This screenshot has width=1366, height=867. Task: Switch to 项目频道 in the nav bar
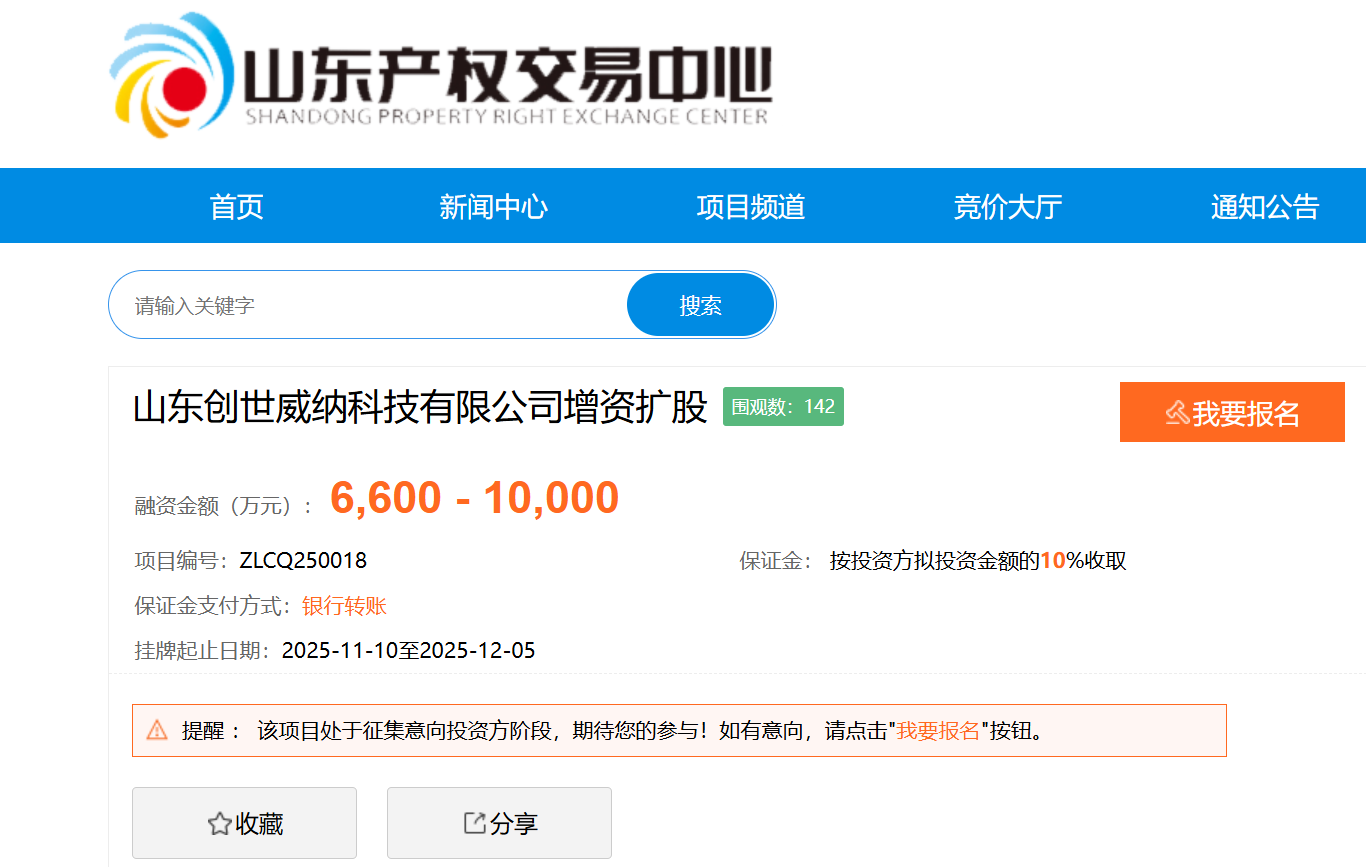click(x=750, y=207)
